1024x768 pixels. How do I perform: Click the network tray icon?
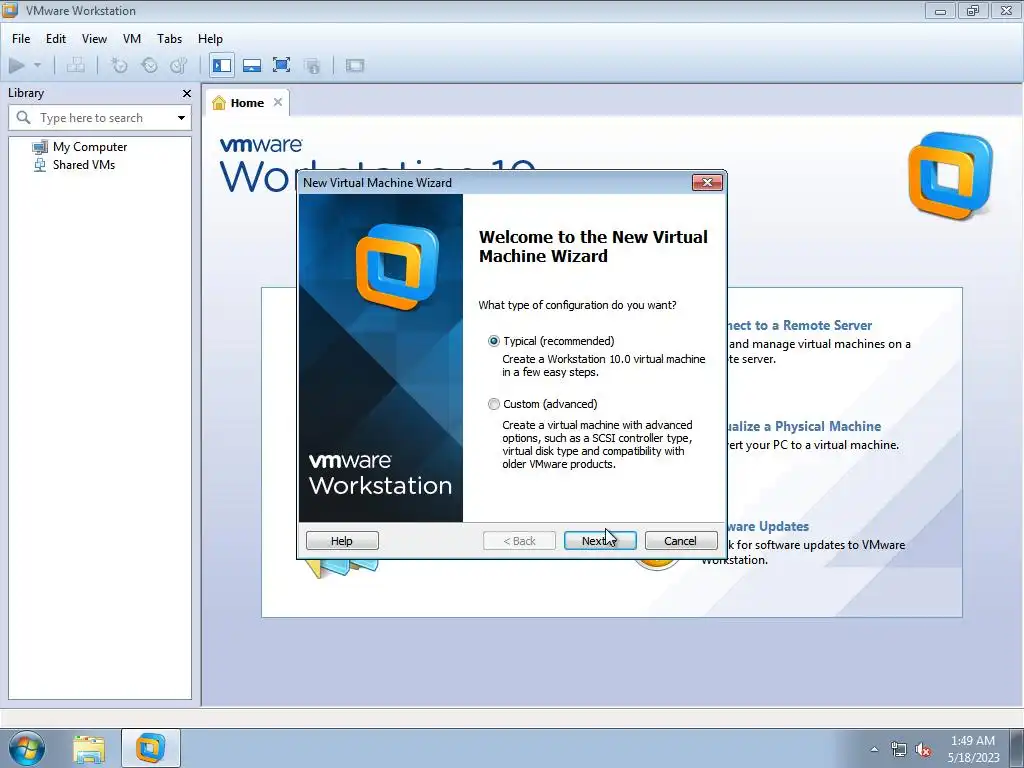pyautogui.click(x=899, y=749)
